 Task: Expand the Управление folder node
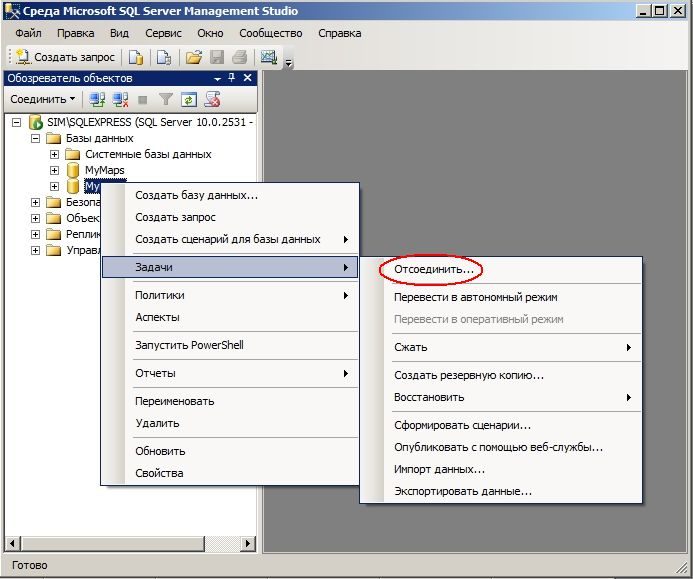coord(35,250)
